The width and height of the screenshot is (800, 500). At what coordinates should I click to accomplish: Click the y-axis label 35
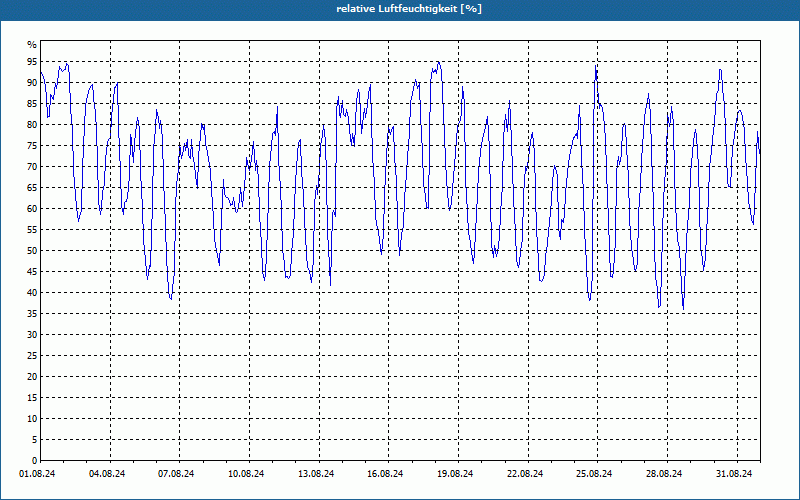point(32,314)
